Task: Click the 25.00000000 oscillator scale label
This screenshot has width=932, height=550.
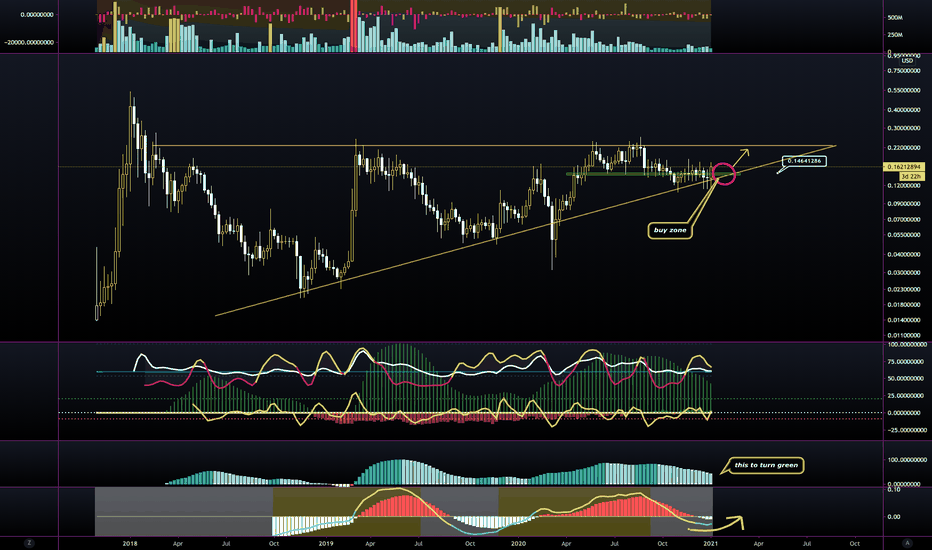Action: click(x=906, y=396)
